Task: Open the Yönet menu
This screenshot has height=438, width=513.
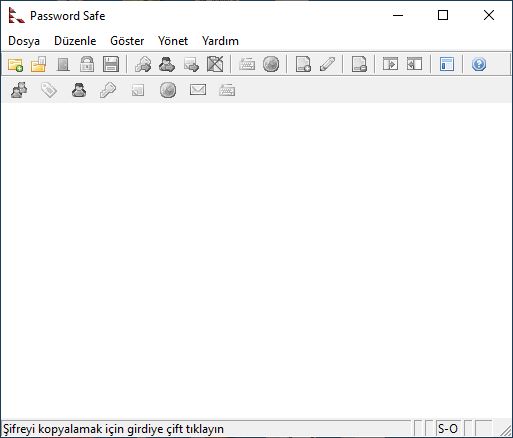Action: [x=173, y=41]
